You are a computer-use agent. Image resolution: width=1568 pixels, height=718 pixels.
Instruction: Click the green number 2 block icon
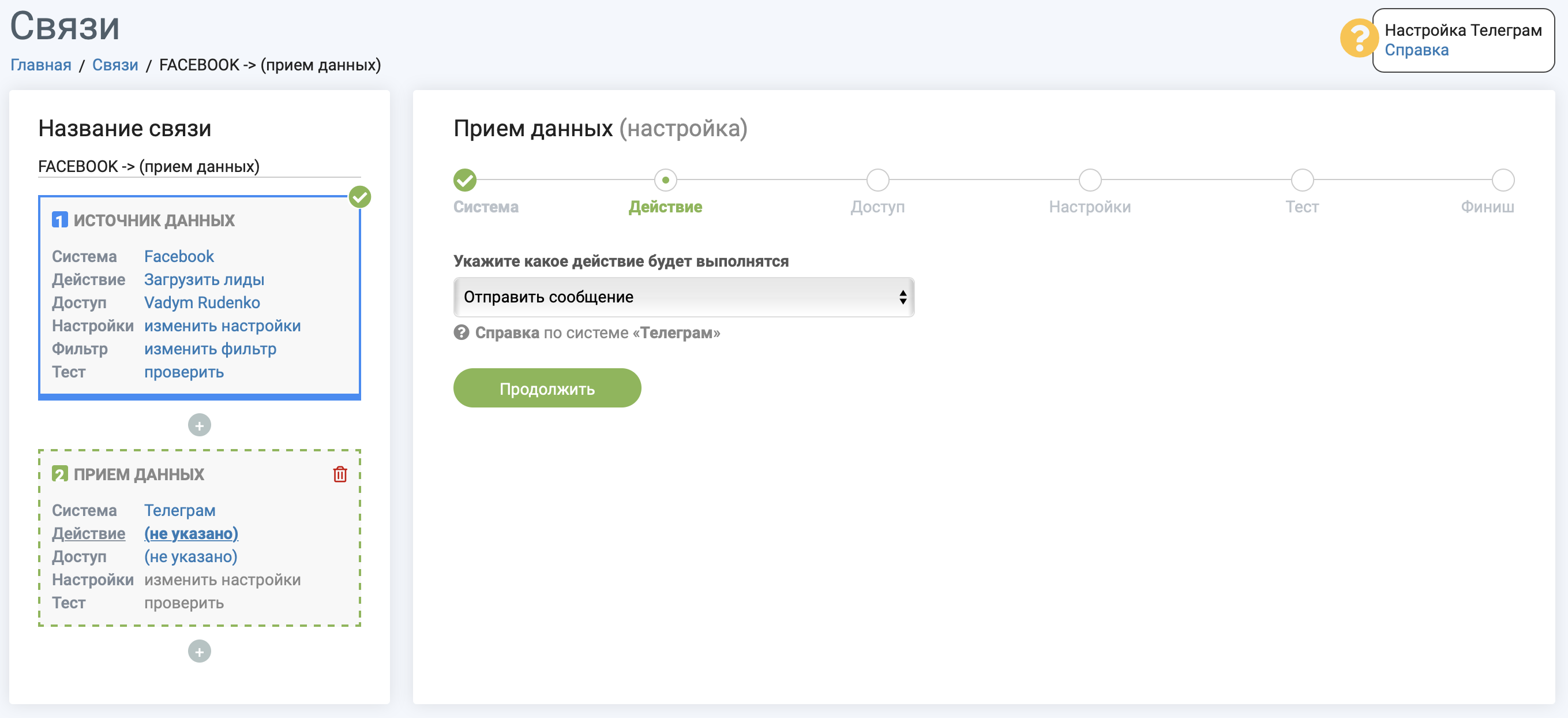(x=59, y=474)
